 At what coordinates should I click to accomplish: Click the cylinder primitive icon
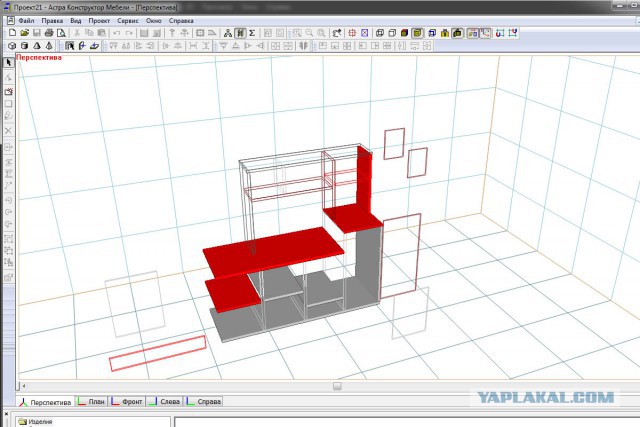(x=24, y=46)
